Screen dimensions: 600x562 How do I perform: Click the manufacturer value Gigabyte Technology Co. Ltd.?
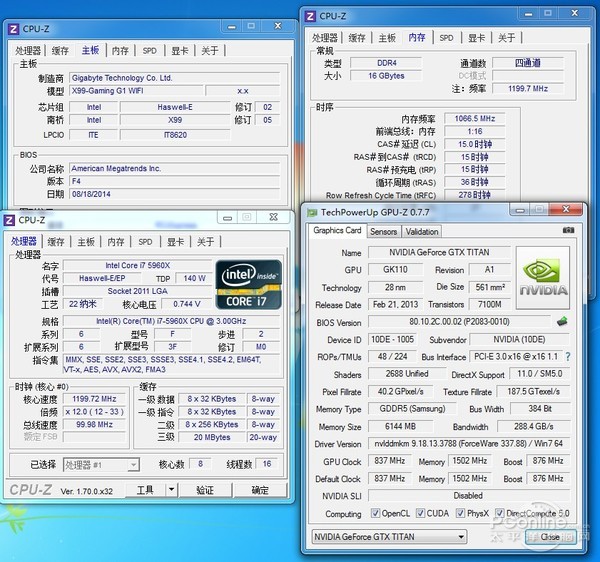(174, 78)
